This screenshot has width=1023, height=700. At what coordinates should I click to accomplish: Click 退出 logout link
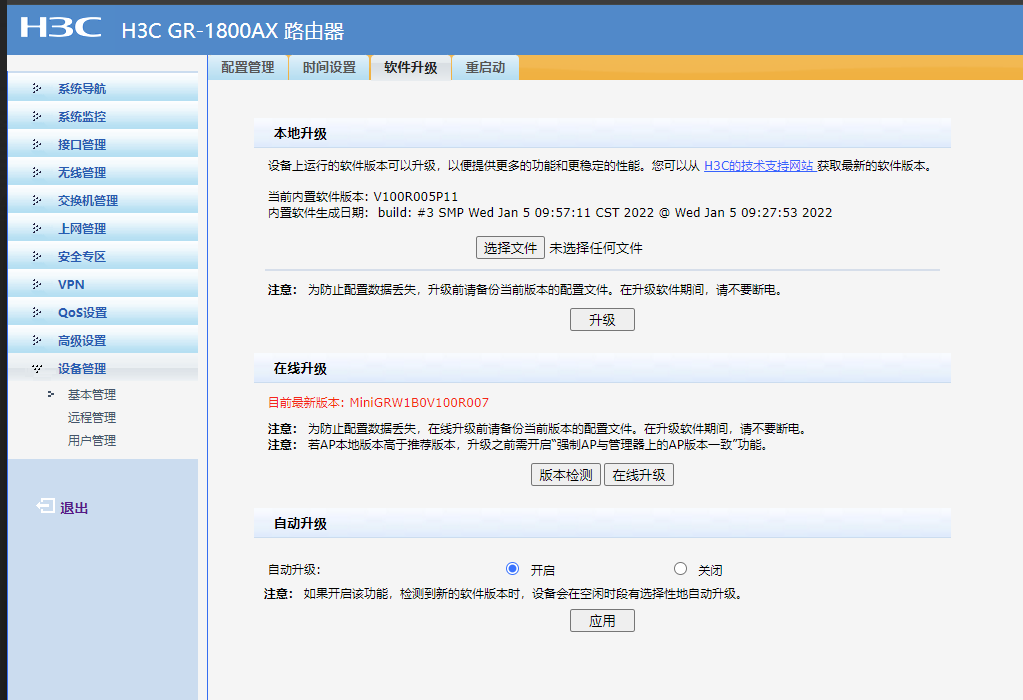(74, 508)
